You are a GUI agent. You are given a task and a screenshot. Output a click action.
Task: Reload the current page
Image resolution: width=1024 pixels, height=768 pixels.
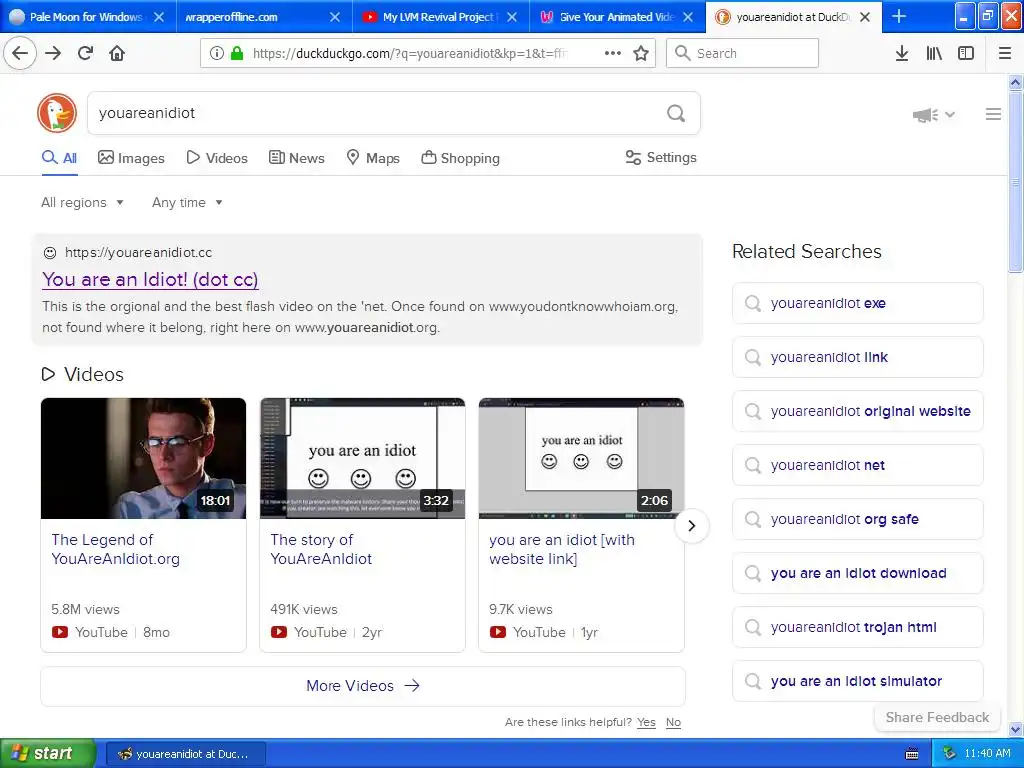point(85,53)
